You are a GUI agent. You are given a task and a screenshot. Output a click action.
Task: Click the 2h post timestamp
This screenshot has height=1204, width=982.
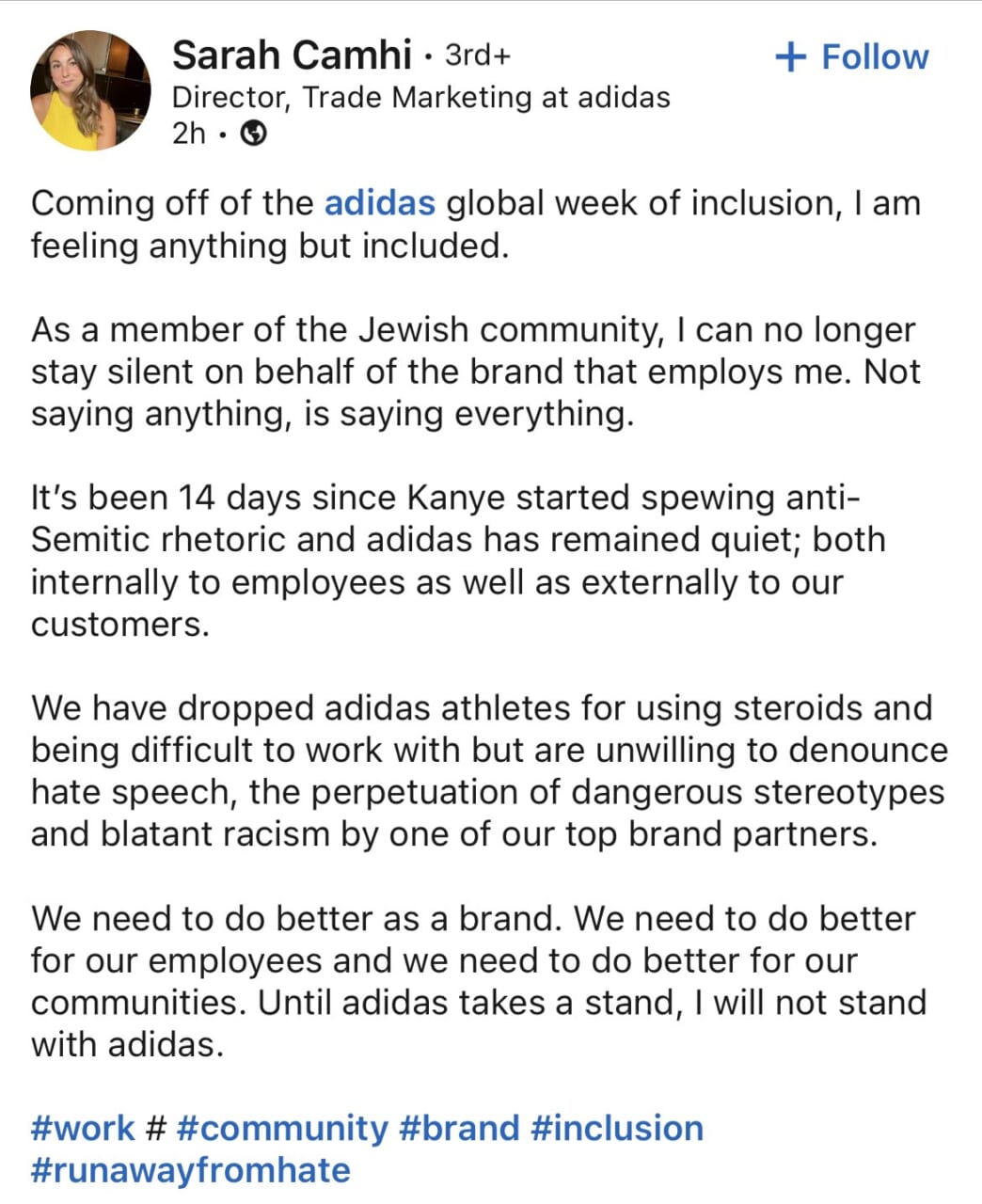click(x=188, y=134)
